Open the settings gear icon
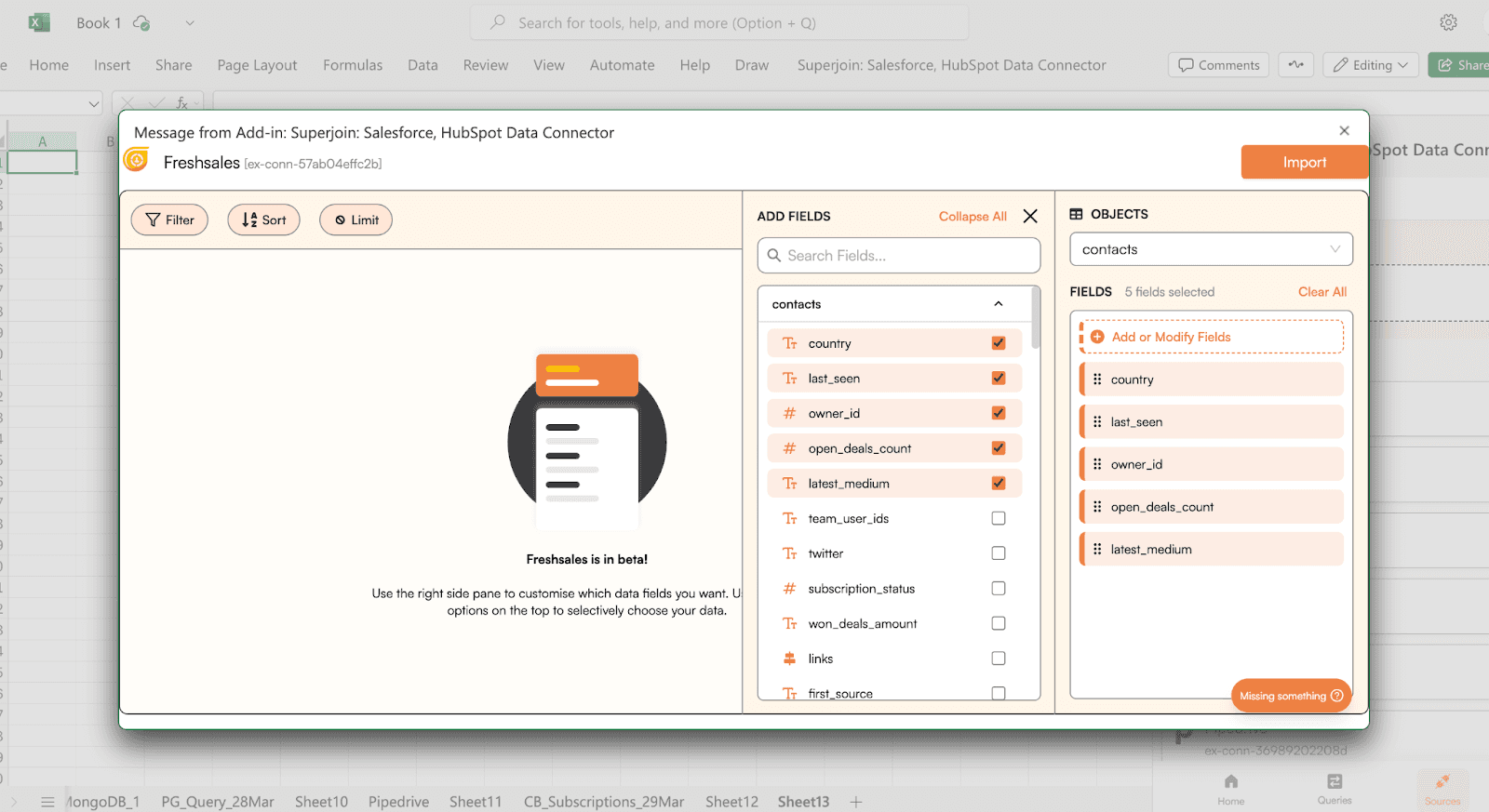The image size is (1489, 812). pyautogui.click(x=1448, y=22)
